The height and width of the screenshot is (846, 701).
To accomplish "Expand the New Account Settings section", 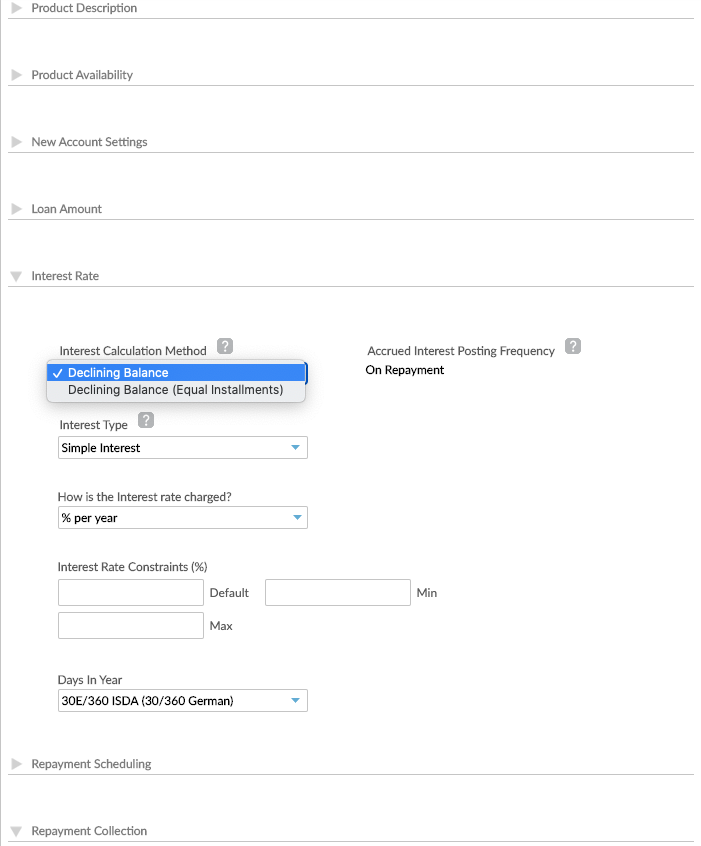I will pyautogui.click(x=16, y=141).
